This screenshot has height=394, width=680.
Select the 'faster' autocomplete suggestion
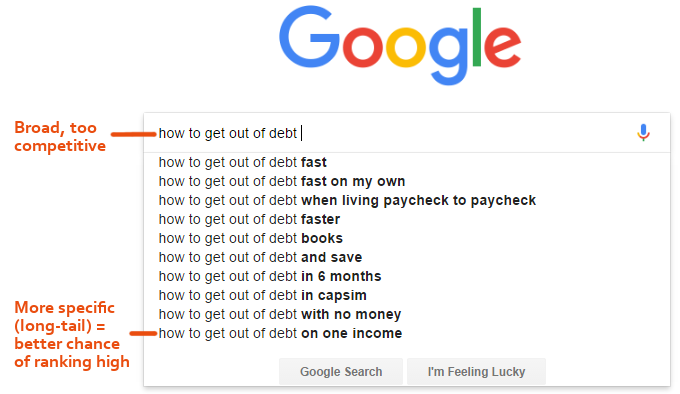click(249, 219)
